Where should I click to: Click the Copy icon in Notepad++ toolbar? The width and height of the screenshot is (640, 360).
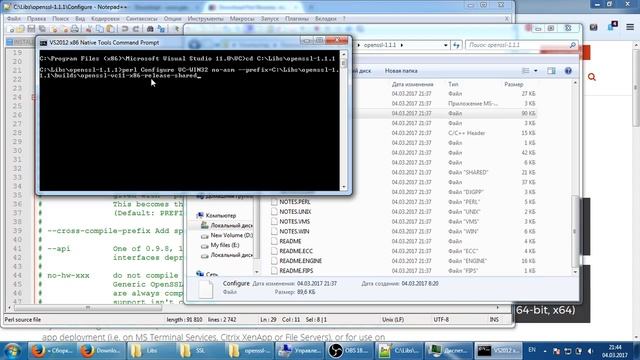[x=100, y=29]
